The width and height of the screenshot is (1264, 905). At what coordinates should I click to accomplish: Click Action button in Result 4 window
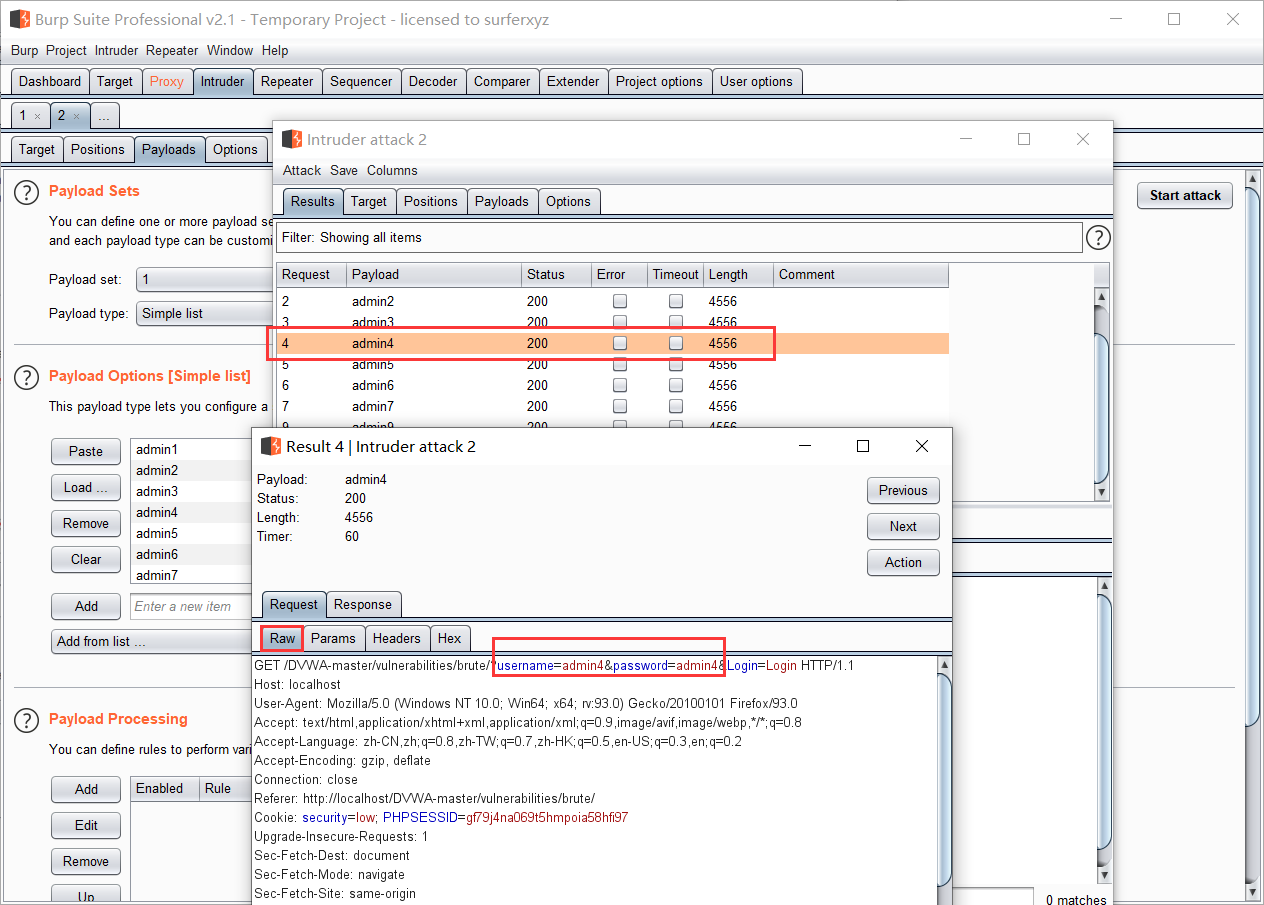tap(903, 562)
